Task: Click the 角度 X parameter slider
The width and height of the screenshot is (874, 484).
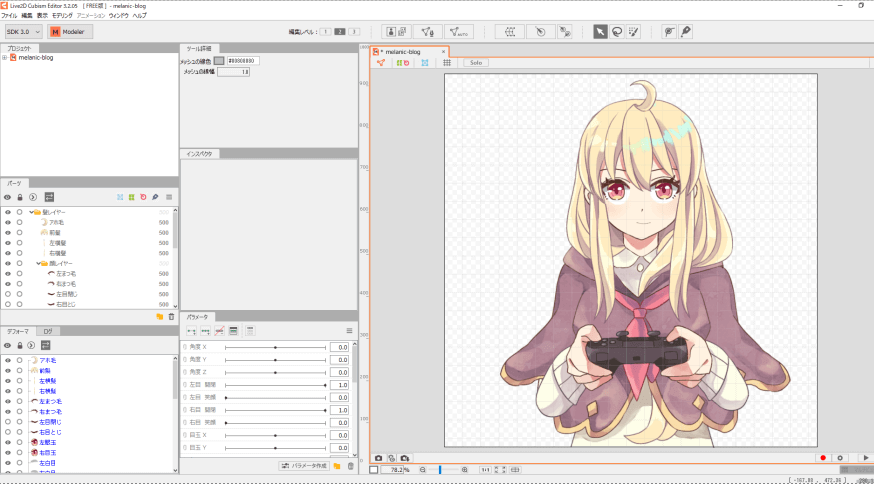Action: pyautogui.click(x=275, y=347)
